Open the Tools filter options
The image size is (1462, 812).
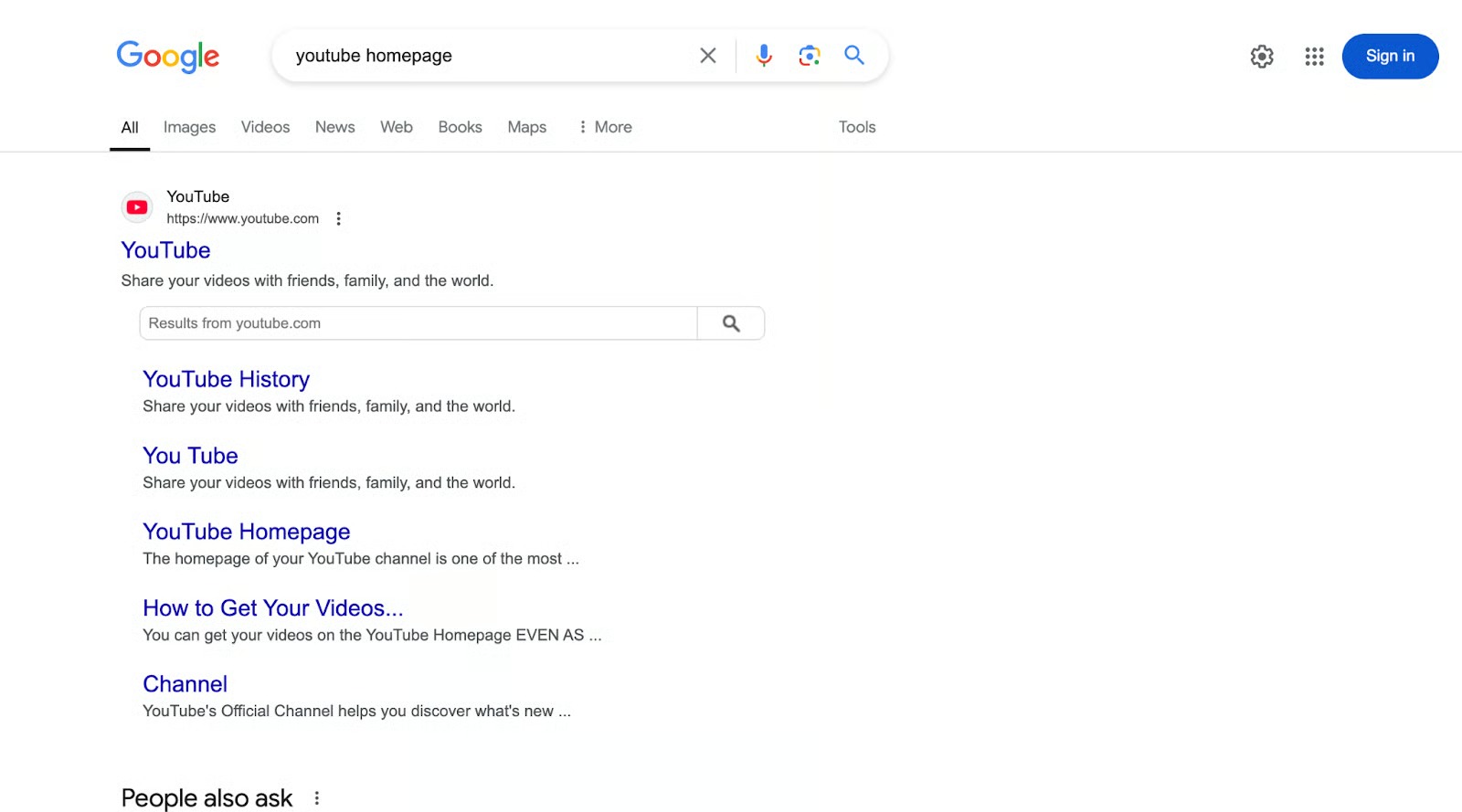[856, 127]
